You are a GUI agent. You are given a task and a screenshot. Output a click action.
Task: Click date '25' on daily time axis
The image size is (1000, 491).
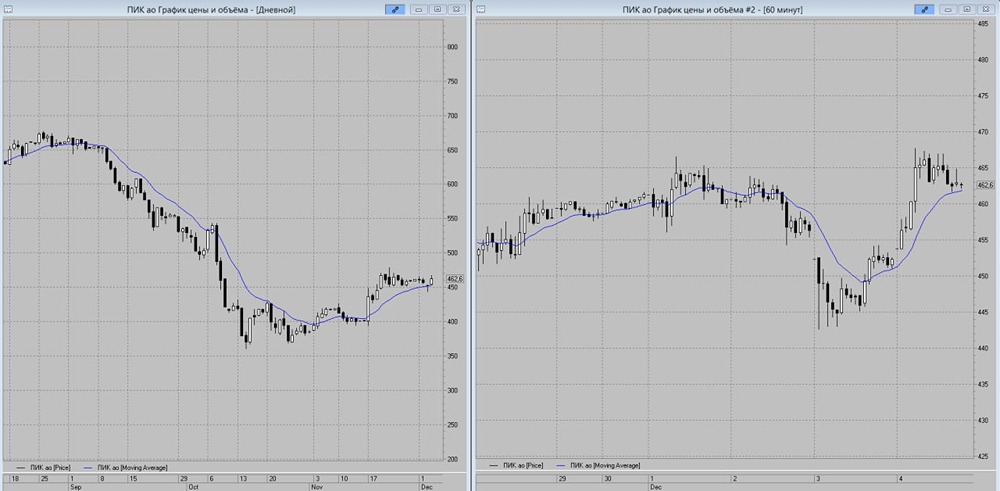tap(44, 478)
